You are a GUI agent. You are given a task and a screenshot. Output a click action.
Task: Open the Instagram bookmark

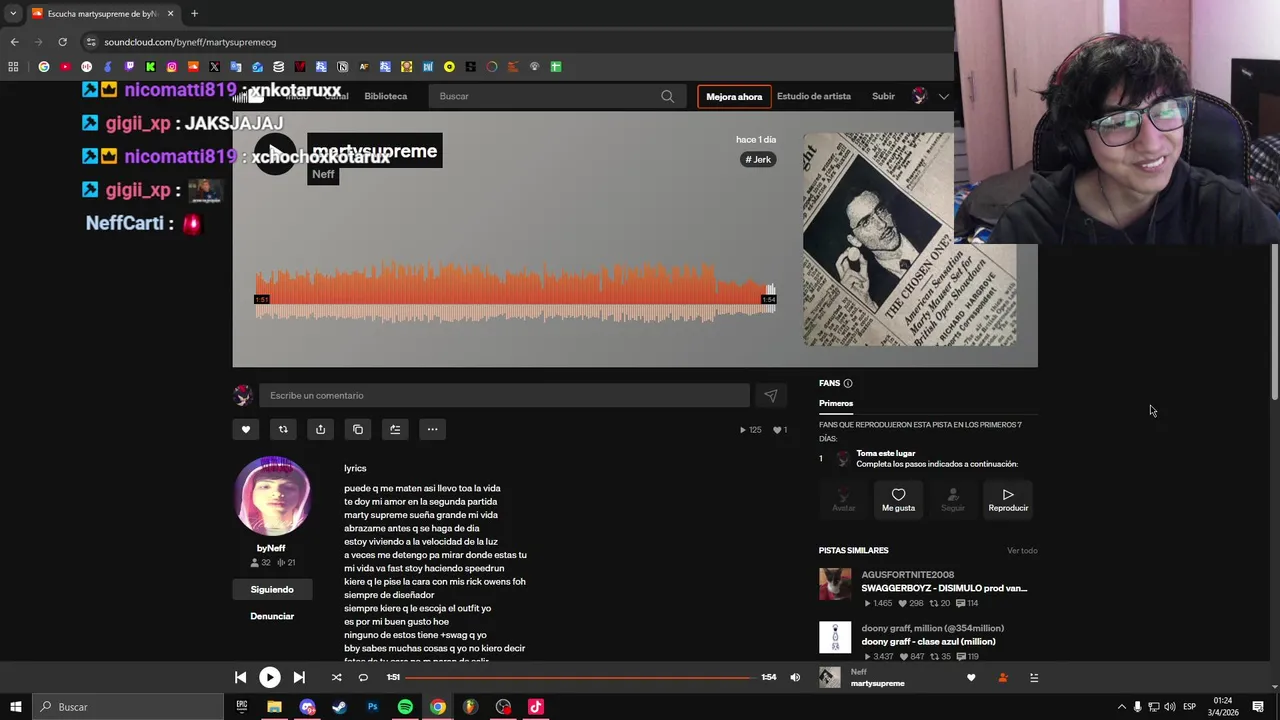point(172,67)
